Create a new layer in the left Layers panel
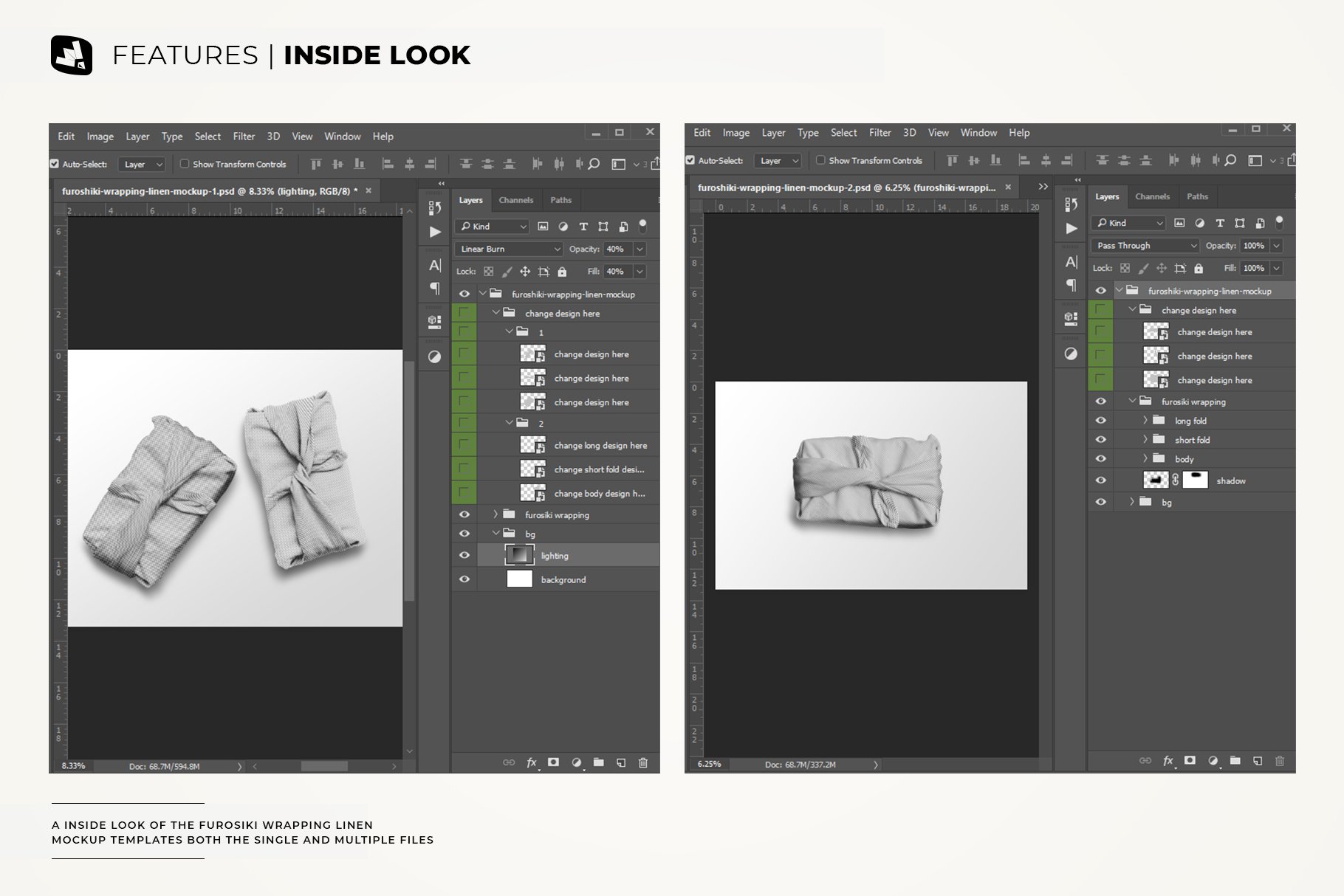 point(621,762)
